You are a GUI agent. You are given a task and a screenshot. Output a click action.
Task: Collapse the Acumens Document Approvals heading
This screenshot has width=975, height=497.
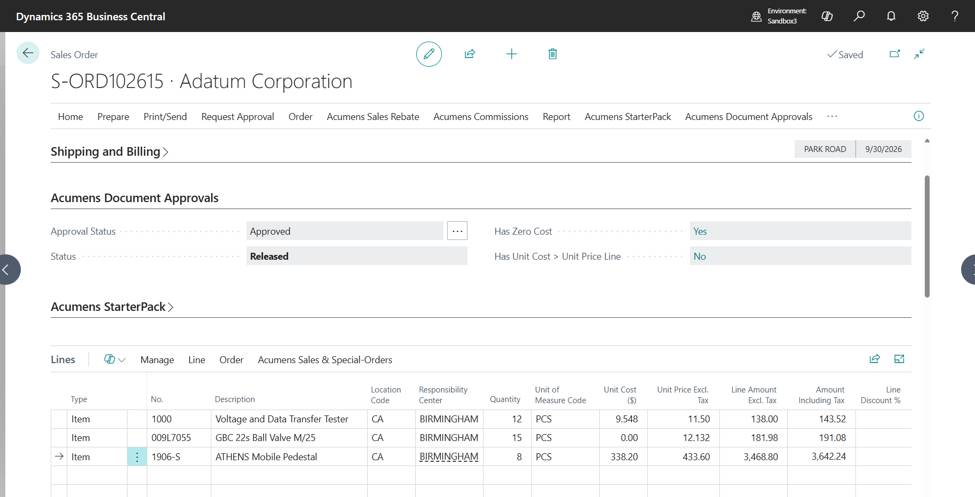tap(134, 198)
